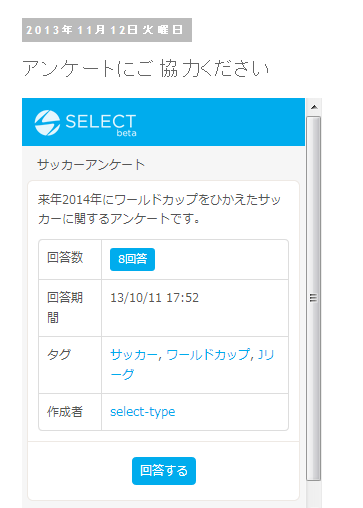Open the ワールドカップ tag link
The height and width of the screenshot is (508, 363).
208,354
